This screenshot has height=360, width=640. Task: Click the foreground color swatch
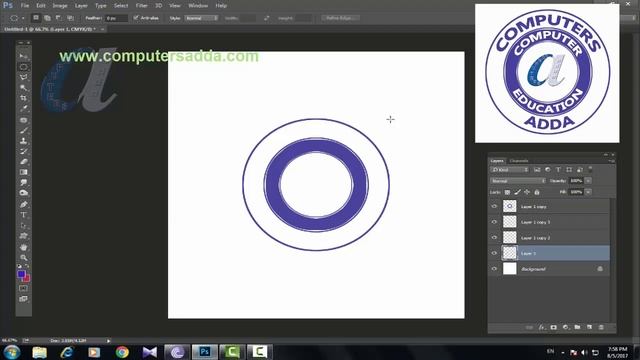coord(21,274)
